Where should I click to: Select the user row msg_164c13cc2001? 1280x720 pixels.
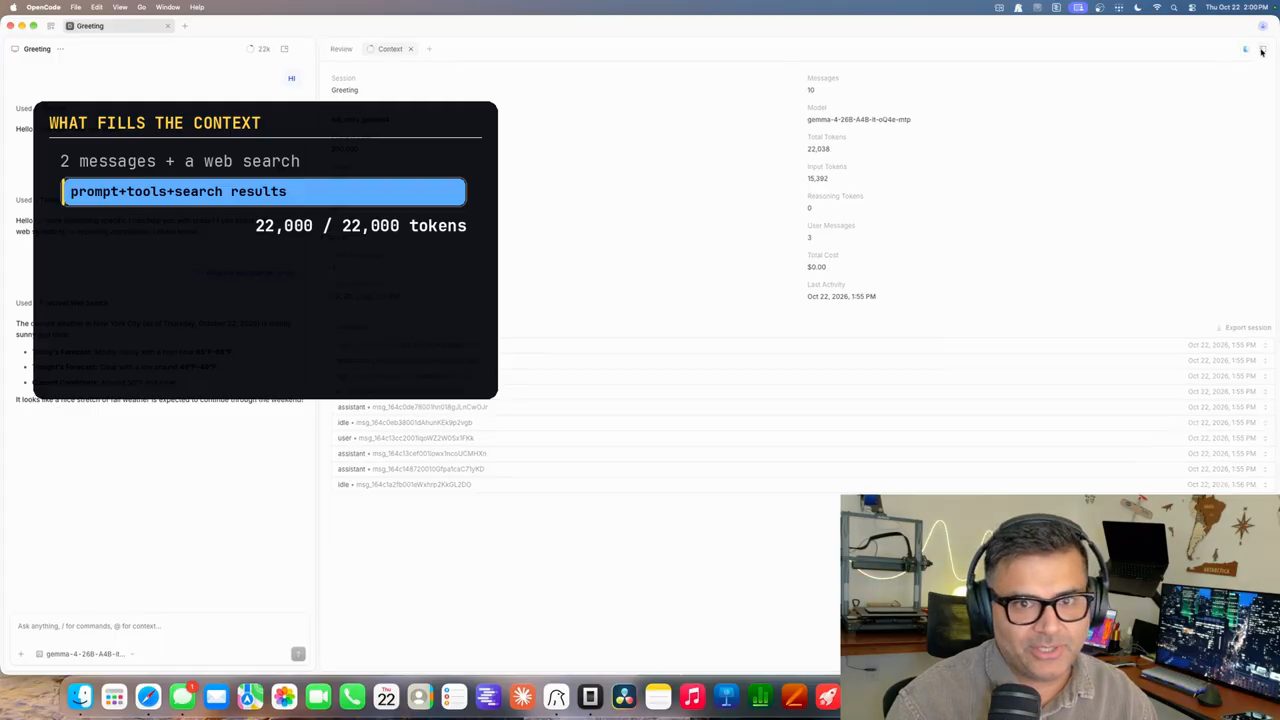(x=803, y=438)
